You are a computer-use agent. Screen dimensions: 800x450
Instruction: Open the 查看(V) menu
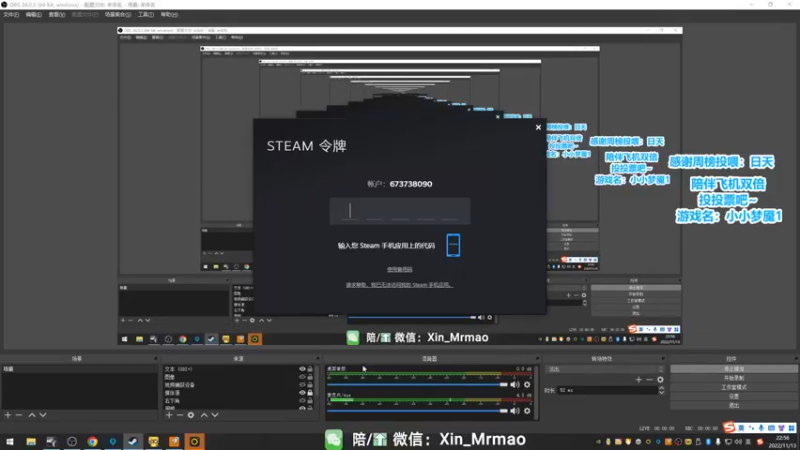tap(57, 15)
